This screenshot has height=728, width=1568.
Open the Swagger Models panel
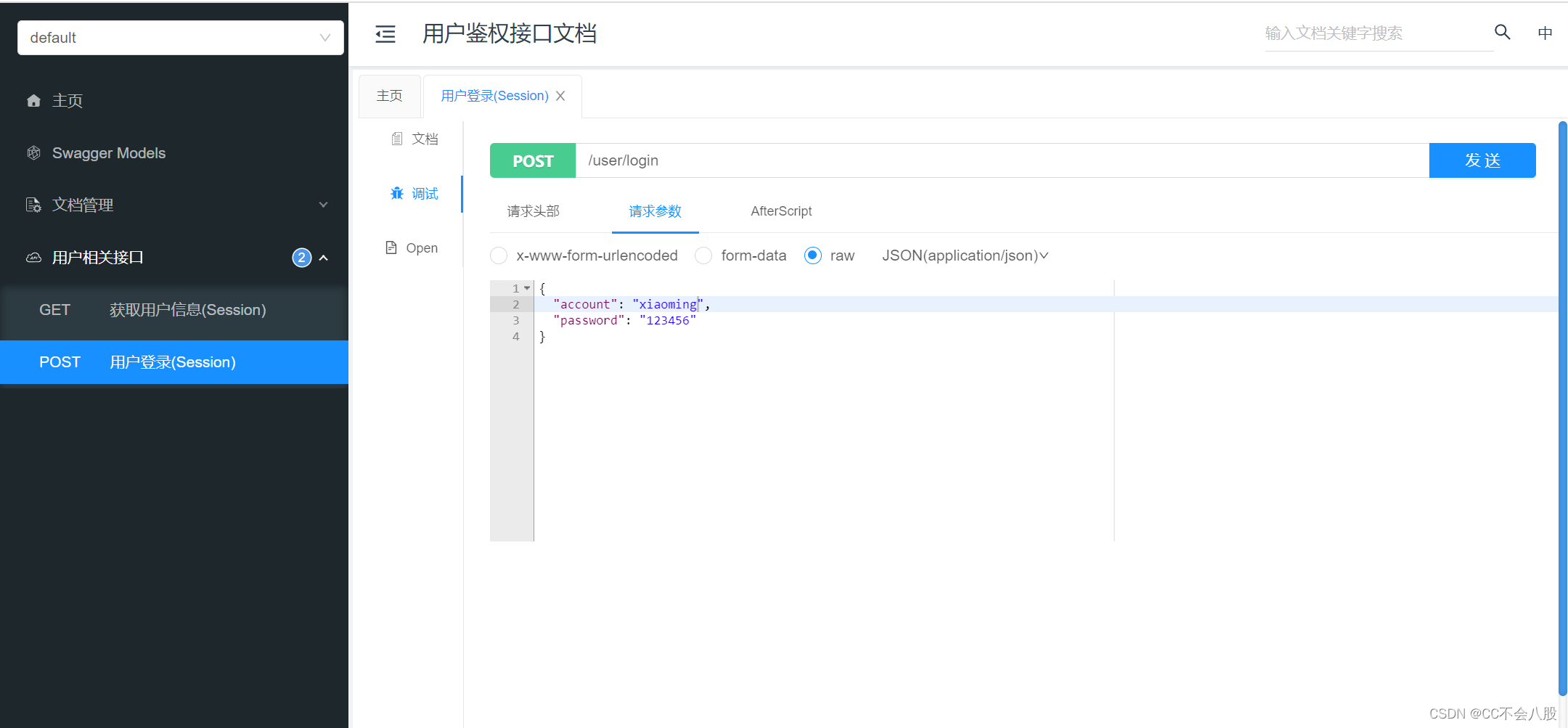coord(109,153)
